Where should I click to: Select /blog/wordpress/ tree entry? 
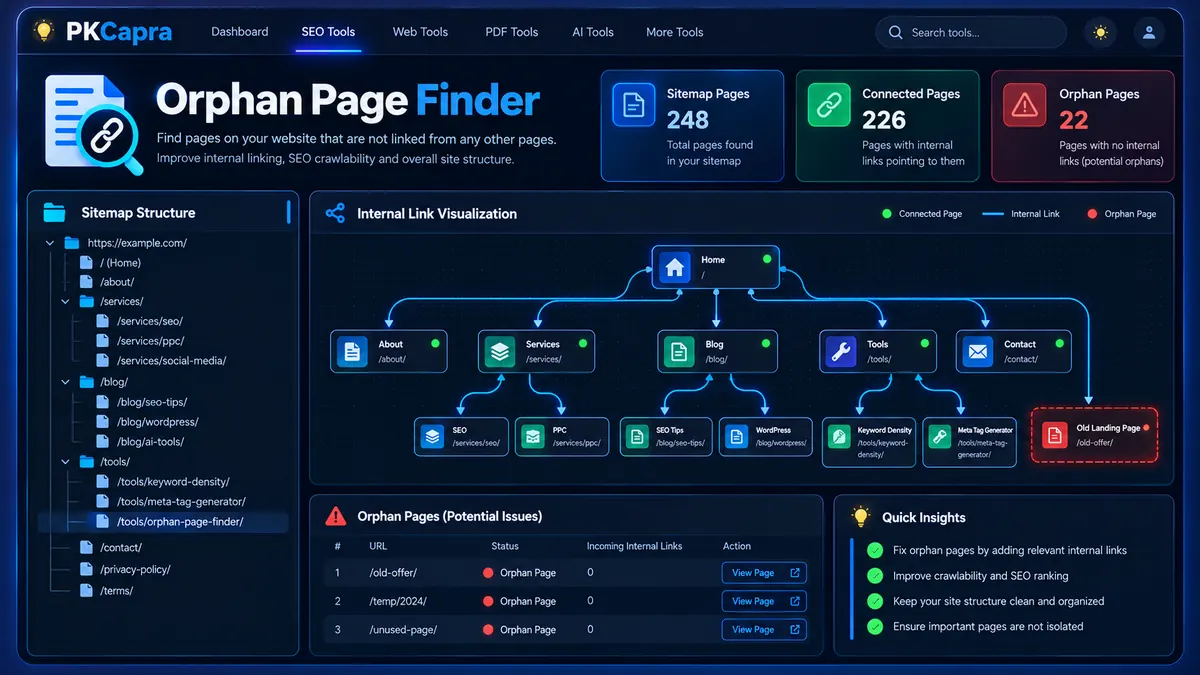[157, 422]
